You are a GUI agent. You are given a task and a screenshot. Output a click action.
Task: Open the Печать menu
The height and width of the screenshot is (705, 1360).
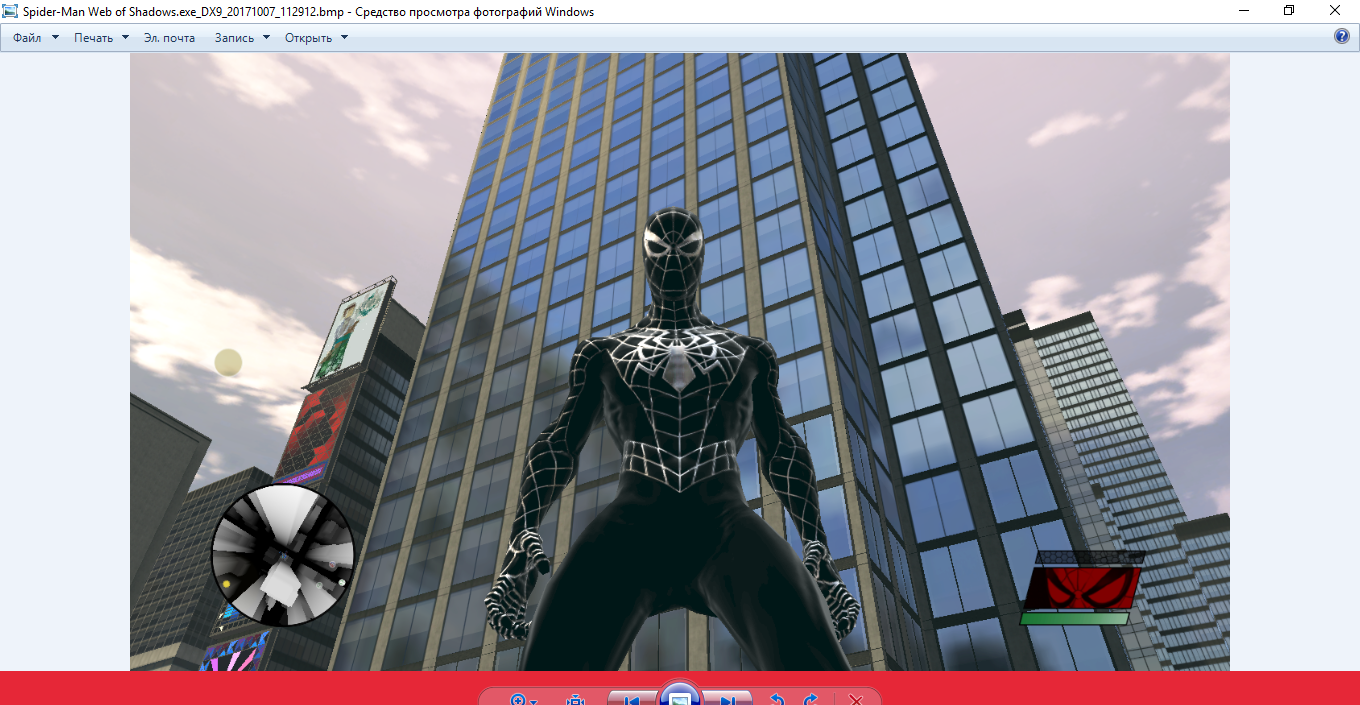(x=101, y=38)
